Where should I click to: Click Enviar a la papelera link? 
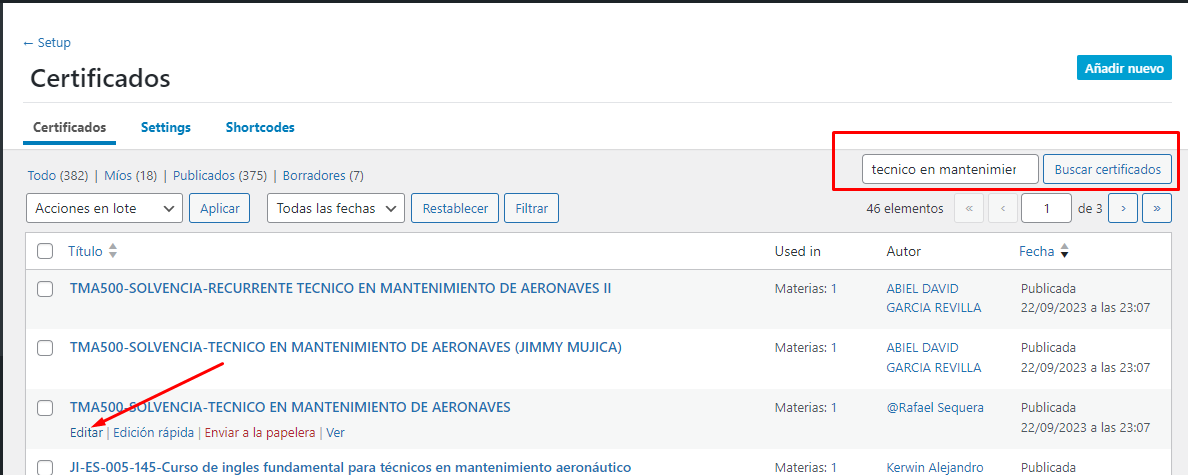click(x=260, y=433)
